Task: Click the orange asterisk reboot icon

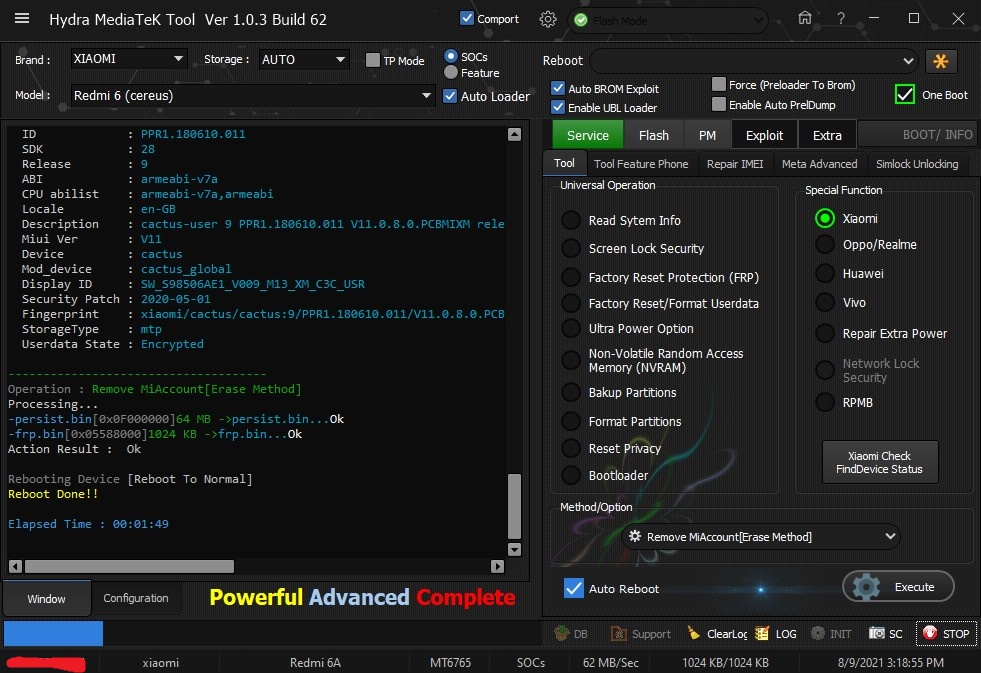Action: click(x=940, y=61)
